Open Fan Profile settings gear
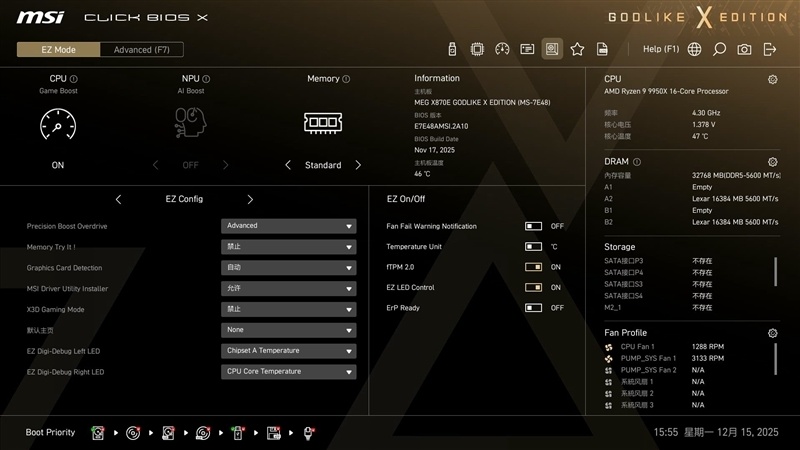This screenshot has height=450, width=800. (x=772, y=333)
